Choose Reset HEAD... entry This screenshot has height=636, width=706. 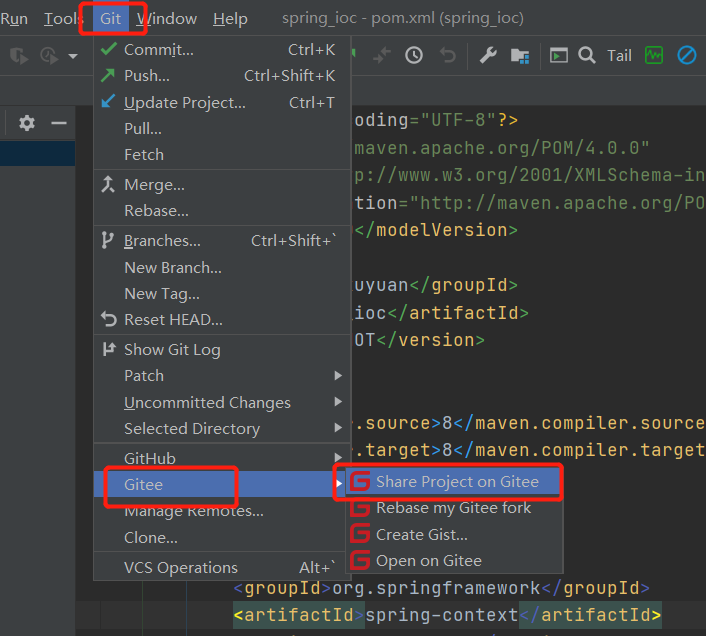click(x=222, y=320)
